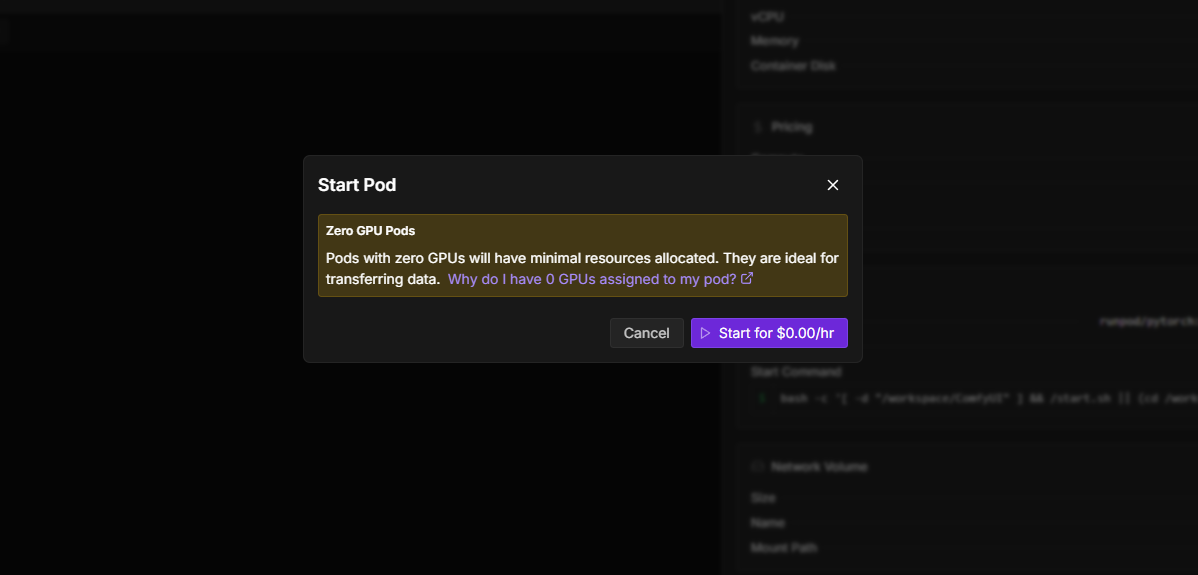Click the Network Volume section header
1198x575 pixels.
point(818,467)
